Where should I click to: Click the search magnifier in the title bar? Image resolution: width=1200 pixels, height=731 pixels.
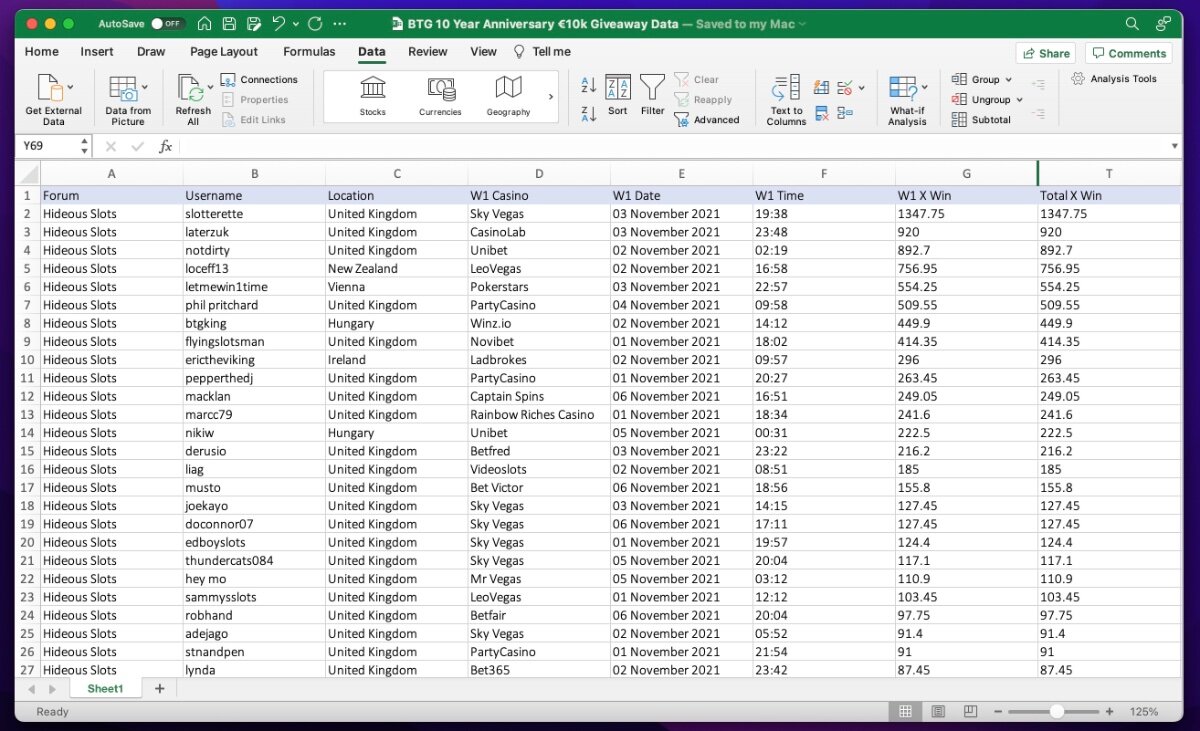pyautogui.click(x=1132, y=23)
